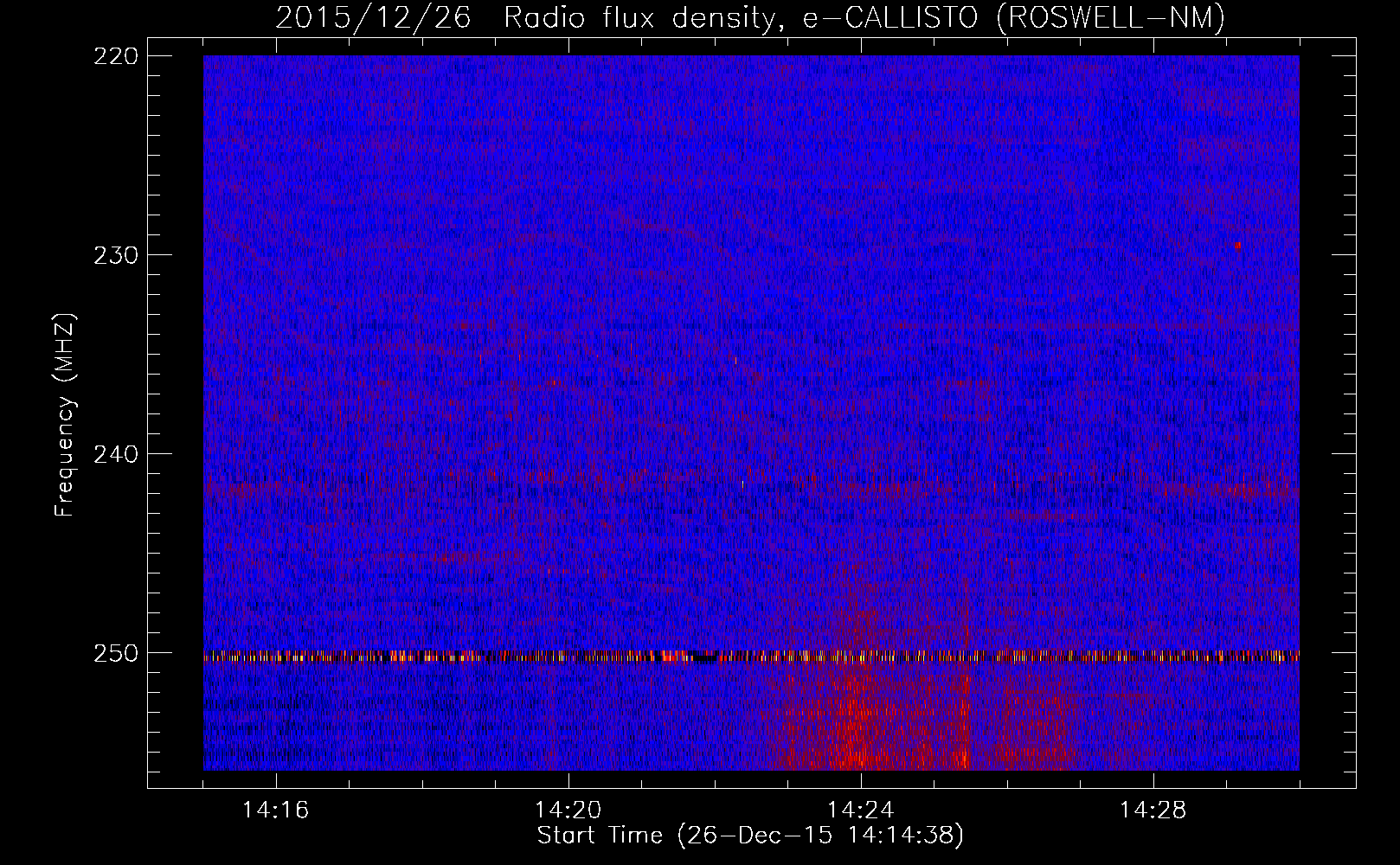Click the plot title 'Radio flux density, e-CALLISTO (ROSWELL-NM)'
Viewport: 1400px width, 865px height.
[x=864, y=18]
